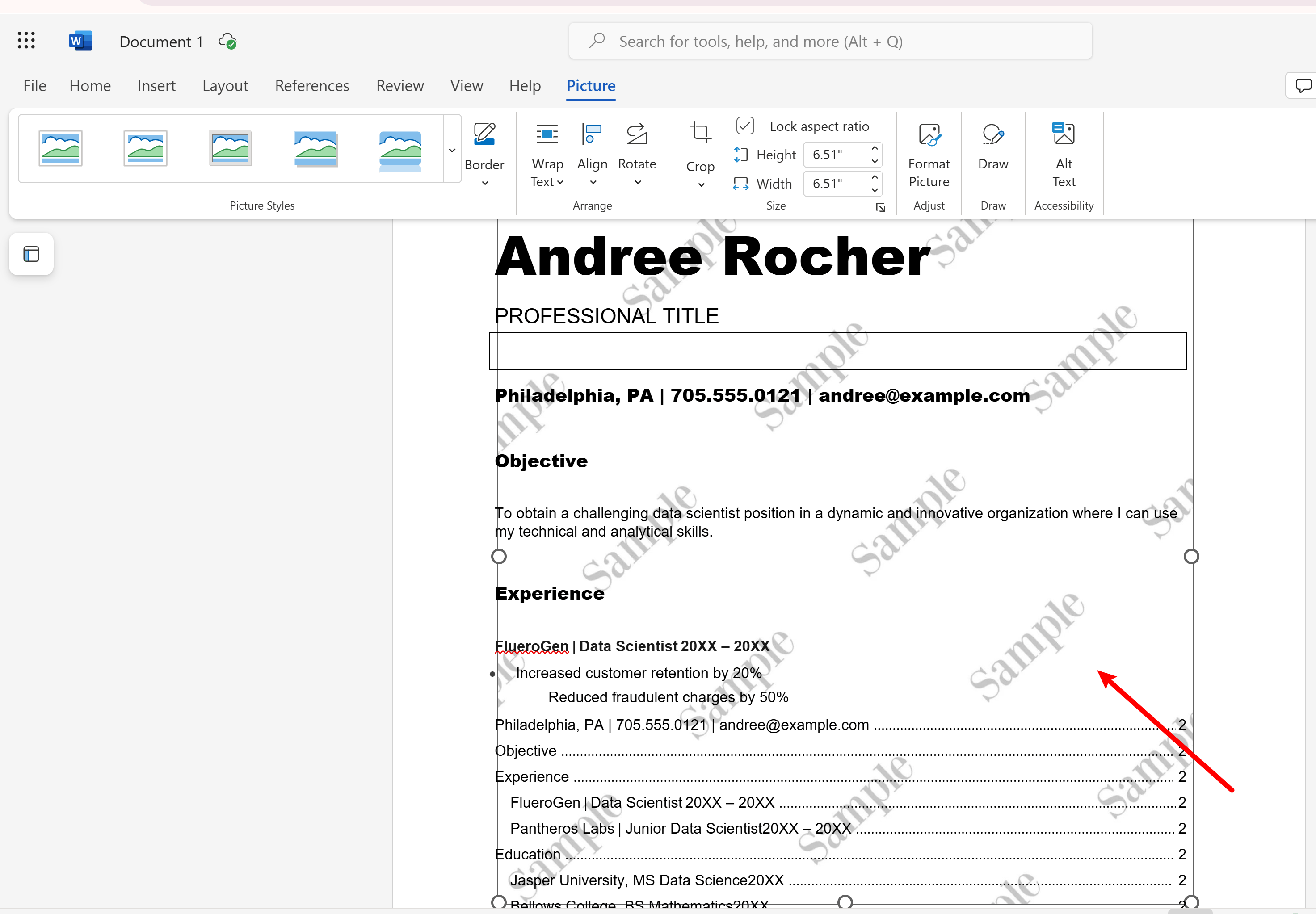Open the Size dialog launcher
The height and width of the screenshot is (914, 1316).
click(x=880, y=207)
